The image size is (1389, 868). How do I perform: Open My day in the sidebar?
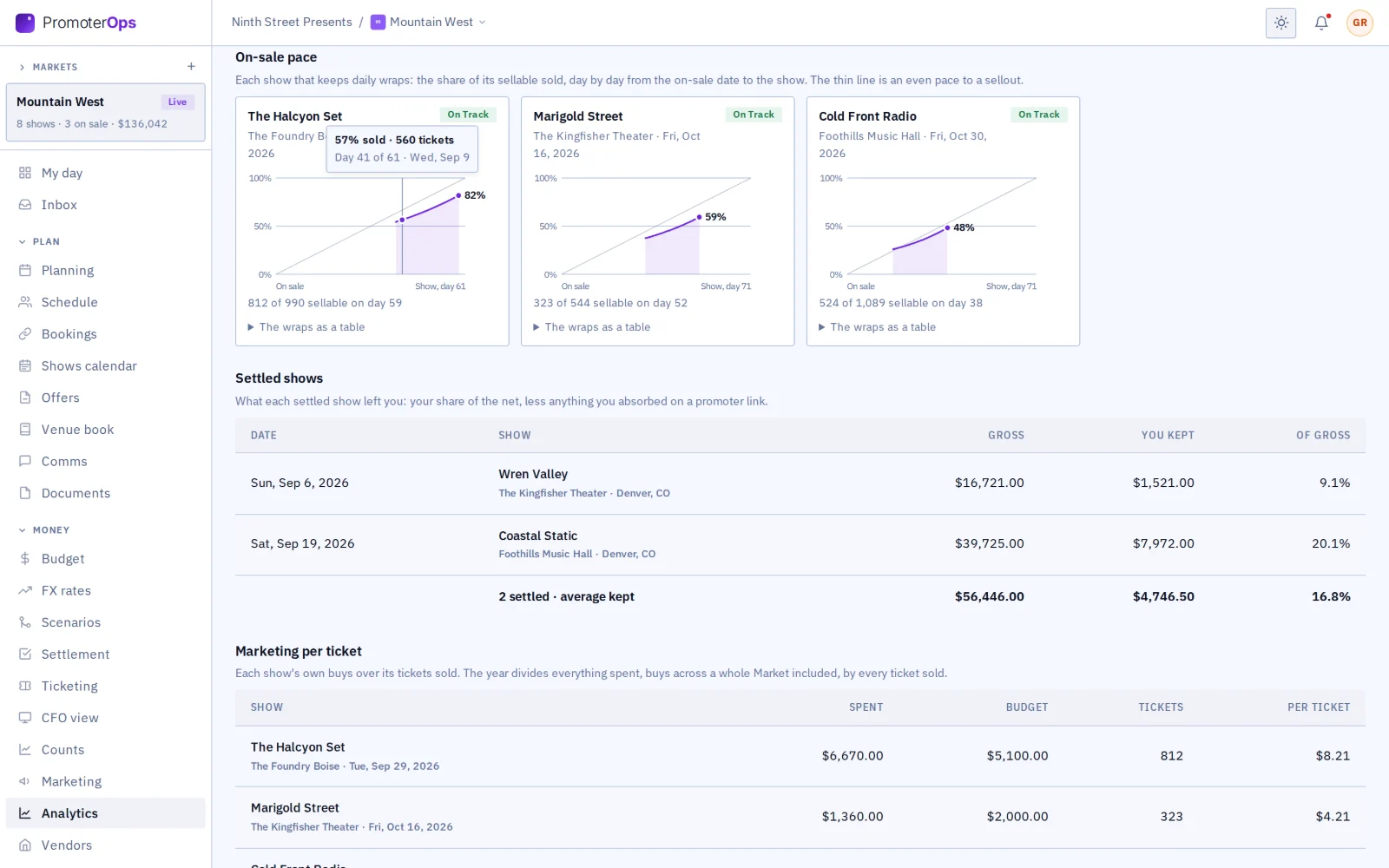point(106,173)
